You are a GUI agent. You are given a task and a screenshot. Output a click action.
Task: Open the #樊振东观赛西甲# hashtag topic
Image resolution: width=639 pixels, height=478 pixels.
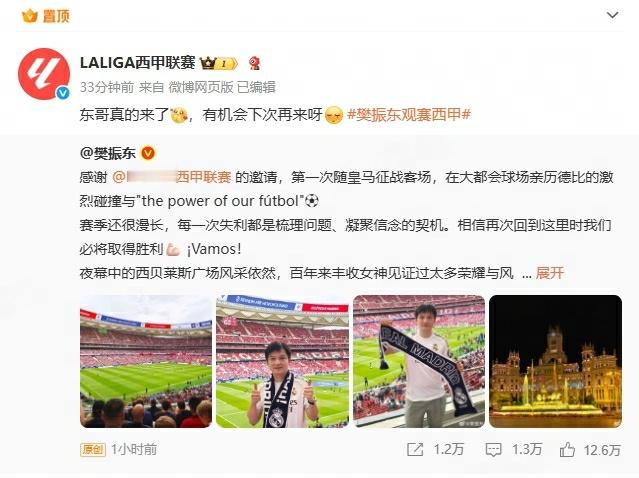409,115
